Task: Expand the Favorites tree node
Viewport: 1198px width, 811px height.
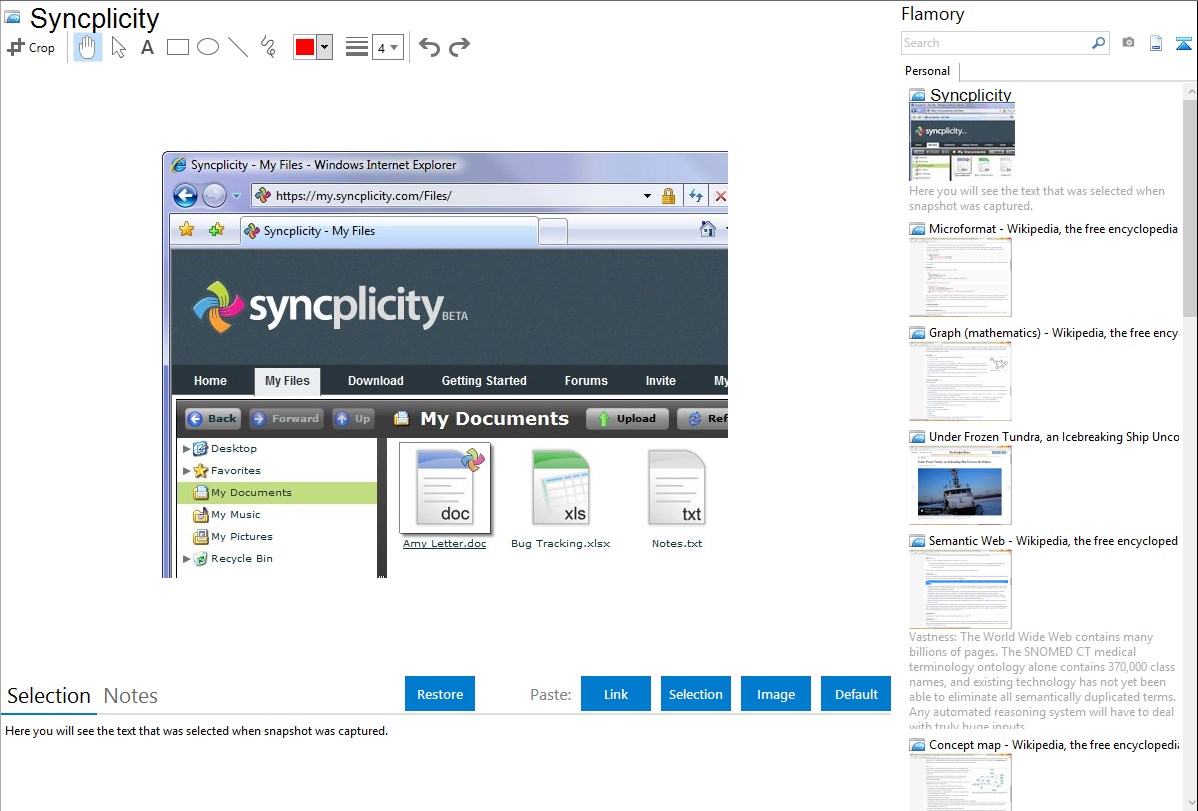Action: point(186,471)
